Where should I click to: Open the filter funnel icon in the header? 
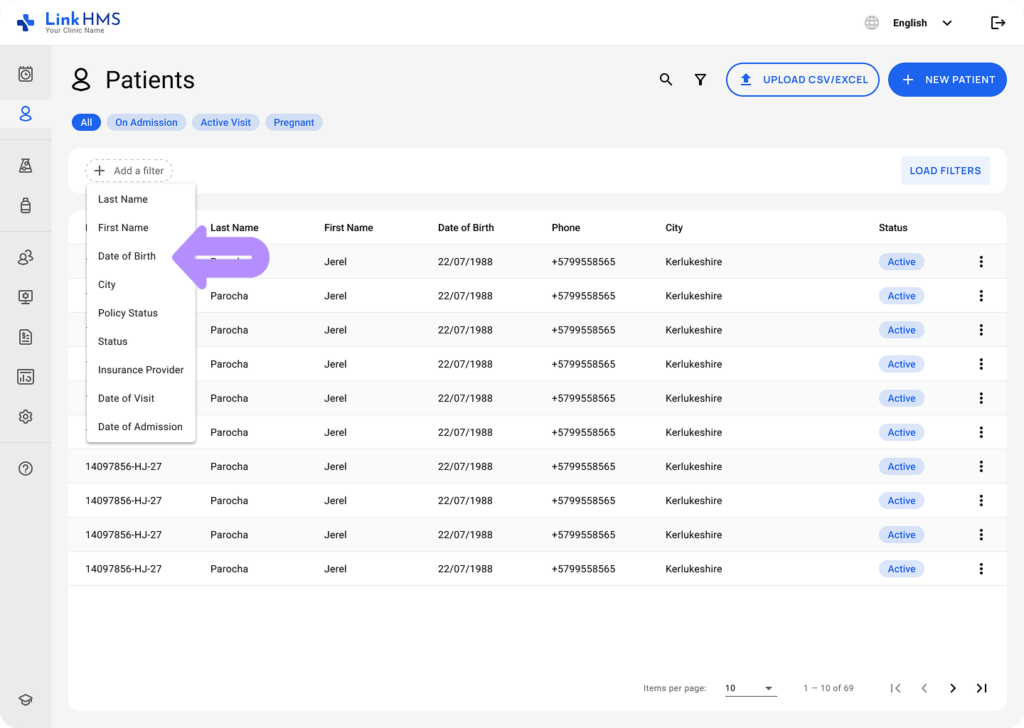point(700,79)
